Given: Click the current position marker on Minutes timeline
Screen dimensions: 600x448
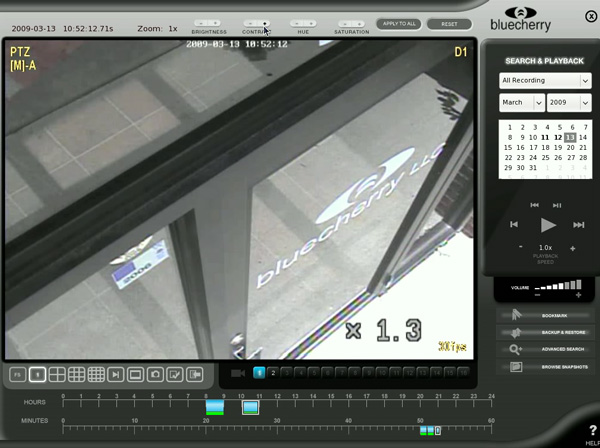Looking at the screenshot, I should tap(438, 430).
